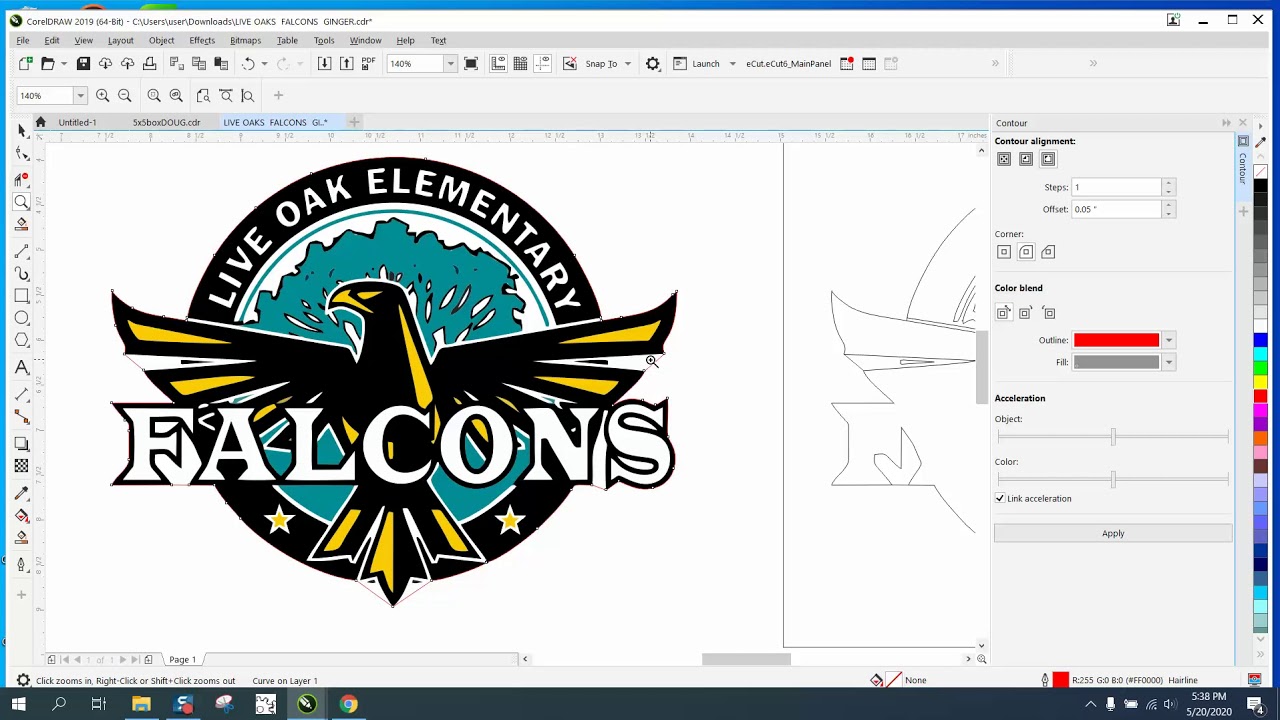Viewport: 1280px width, 720px height.
Task: Click the Print icon
Action: tap(149, 64)
